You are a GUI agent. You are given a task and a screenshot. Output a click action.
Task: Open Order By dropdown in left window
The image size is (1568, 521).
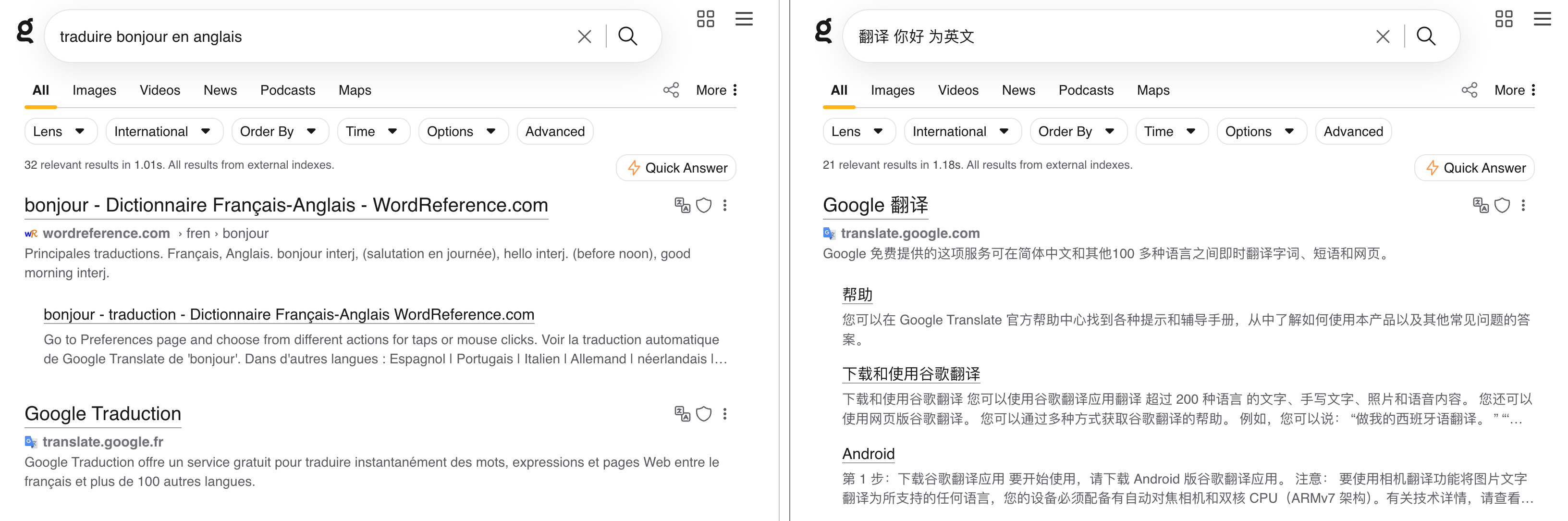280,132
